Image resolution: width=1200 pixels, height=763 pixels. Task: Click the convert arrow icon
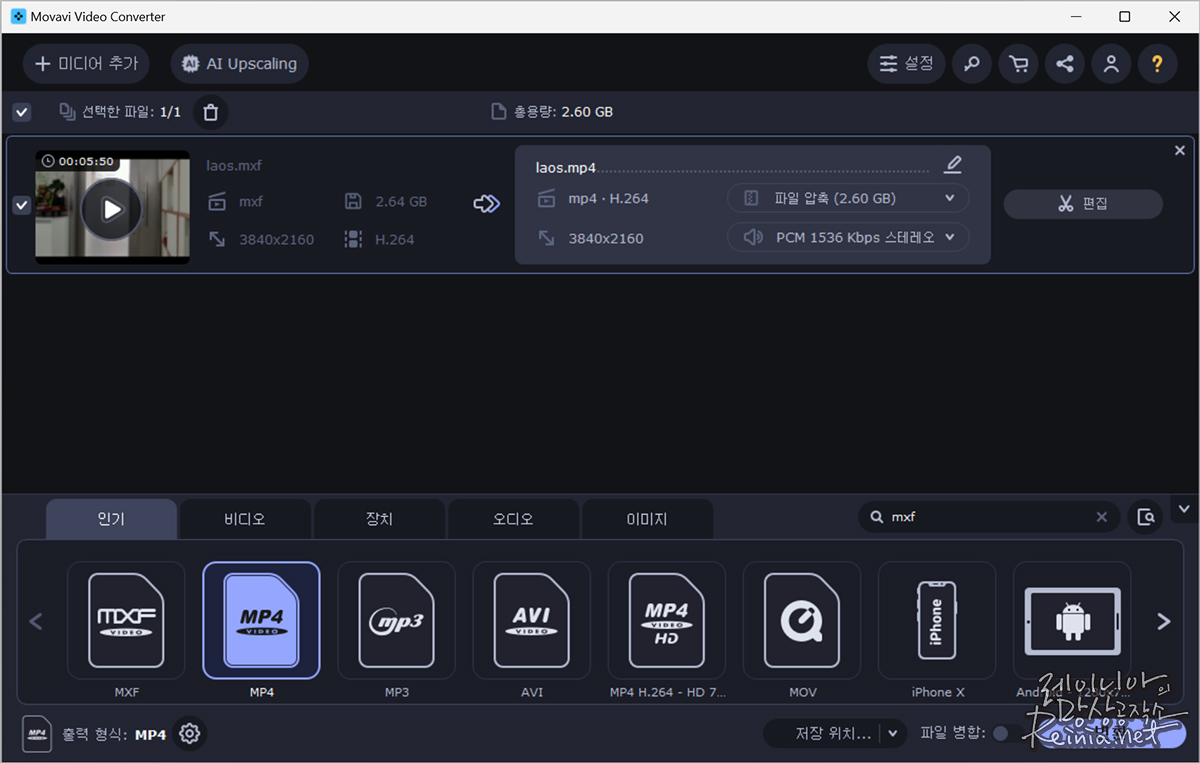click(x=487, y=204)
